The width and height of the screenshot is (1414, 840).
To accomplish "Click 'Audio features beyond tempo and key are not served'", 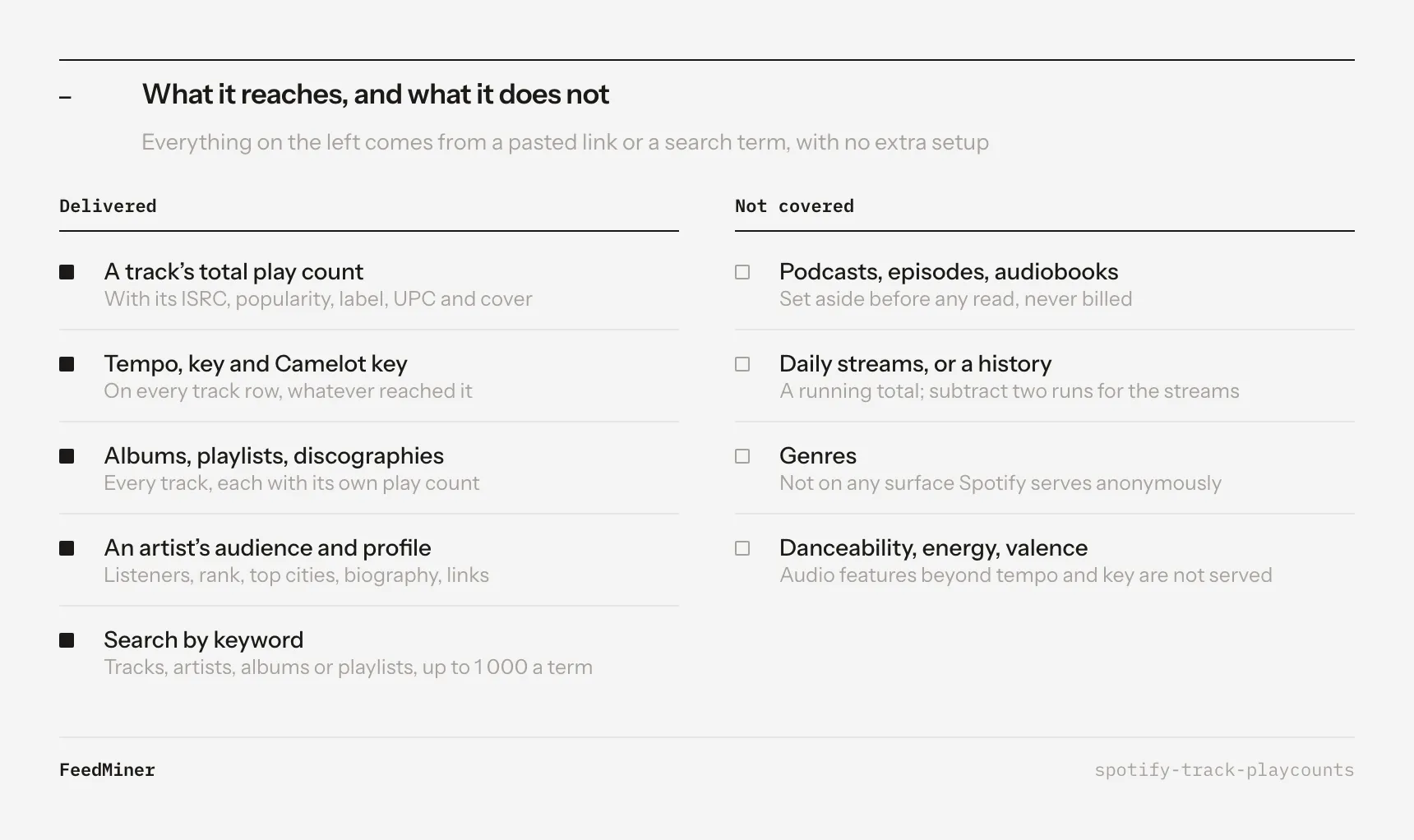I will click(x=1026, y=575).
